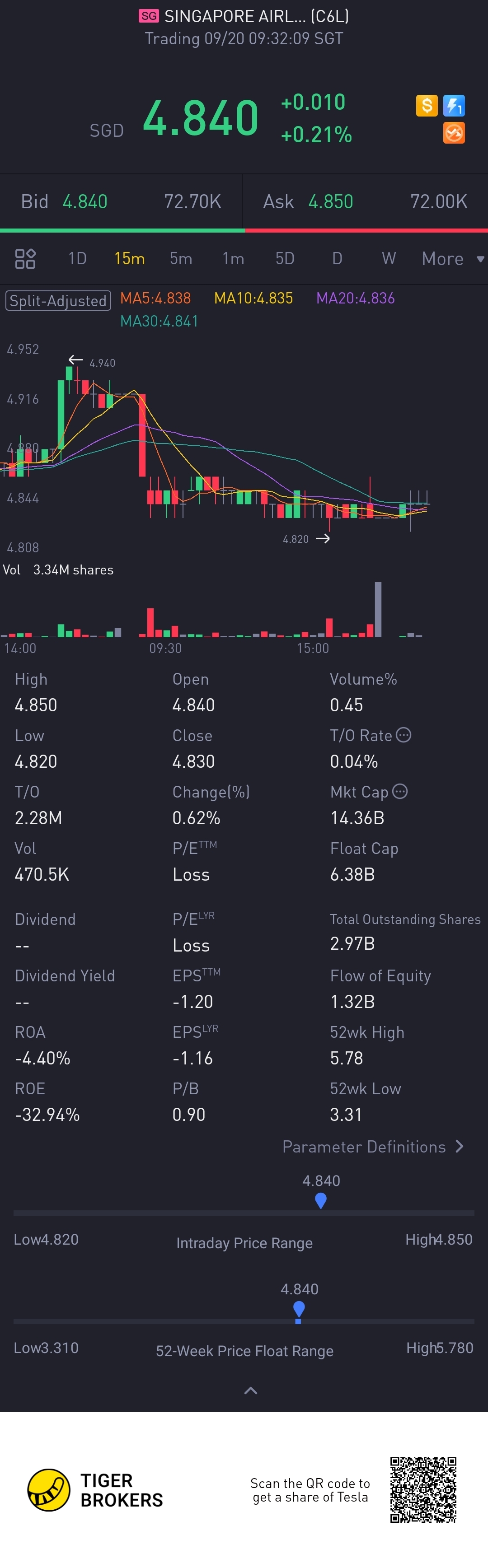The image size is (488, 1568).
Task: Tap the yellow dollar sign icon
Action: point(427,106)
